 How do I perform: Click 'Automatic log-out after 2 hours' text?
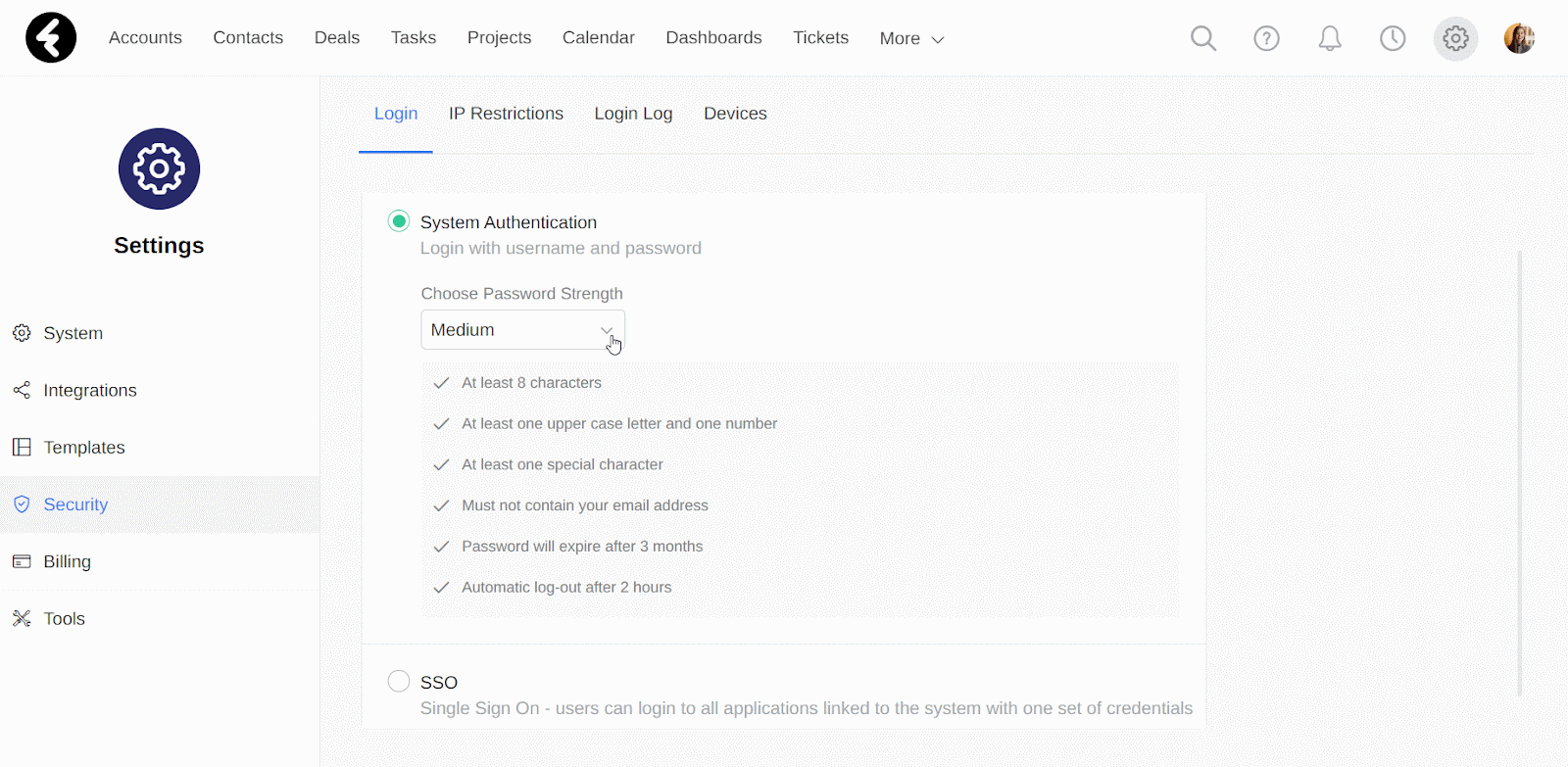pos(566,588)
